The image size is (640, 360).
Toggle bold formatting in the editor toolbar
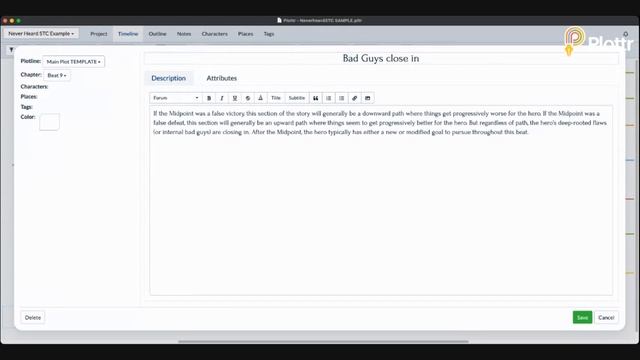coord(209,98)
